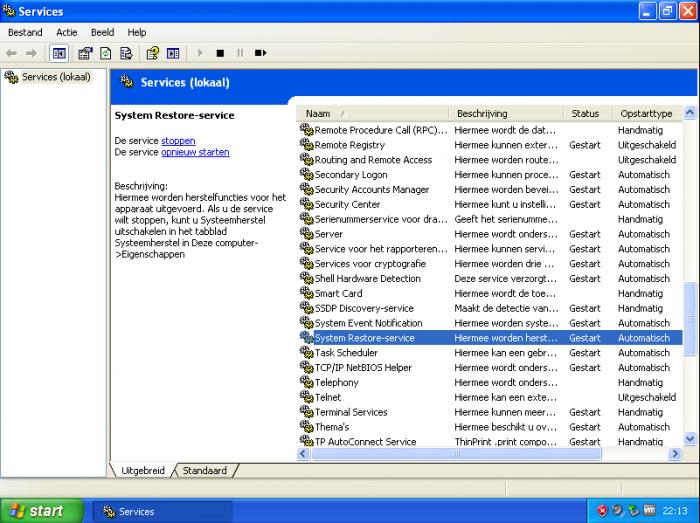
Task: Sort by the Naam column header
Action: [x=372, y=114]
